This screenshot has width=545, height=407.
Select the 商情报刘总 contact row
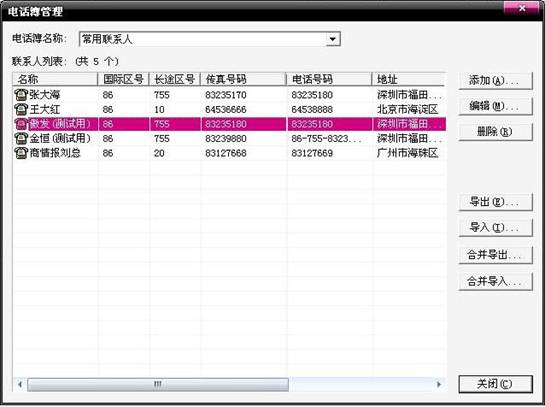pos(229,153)
